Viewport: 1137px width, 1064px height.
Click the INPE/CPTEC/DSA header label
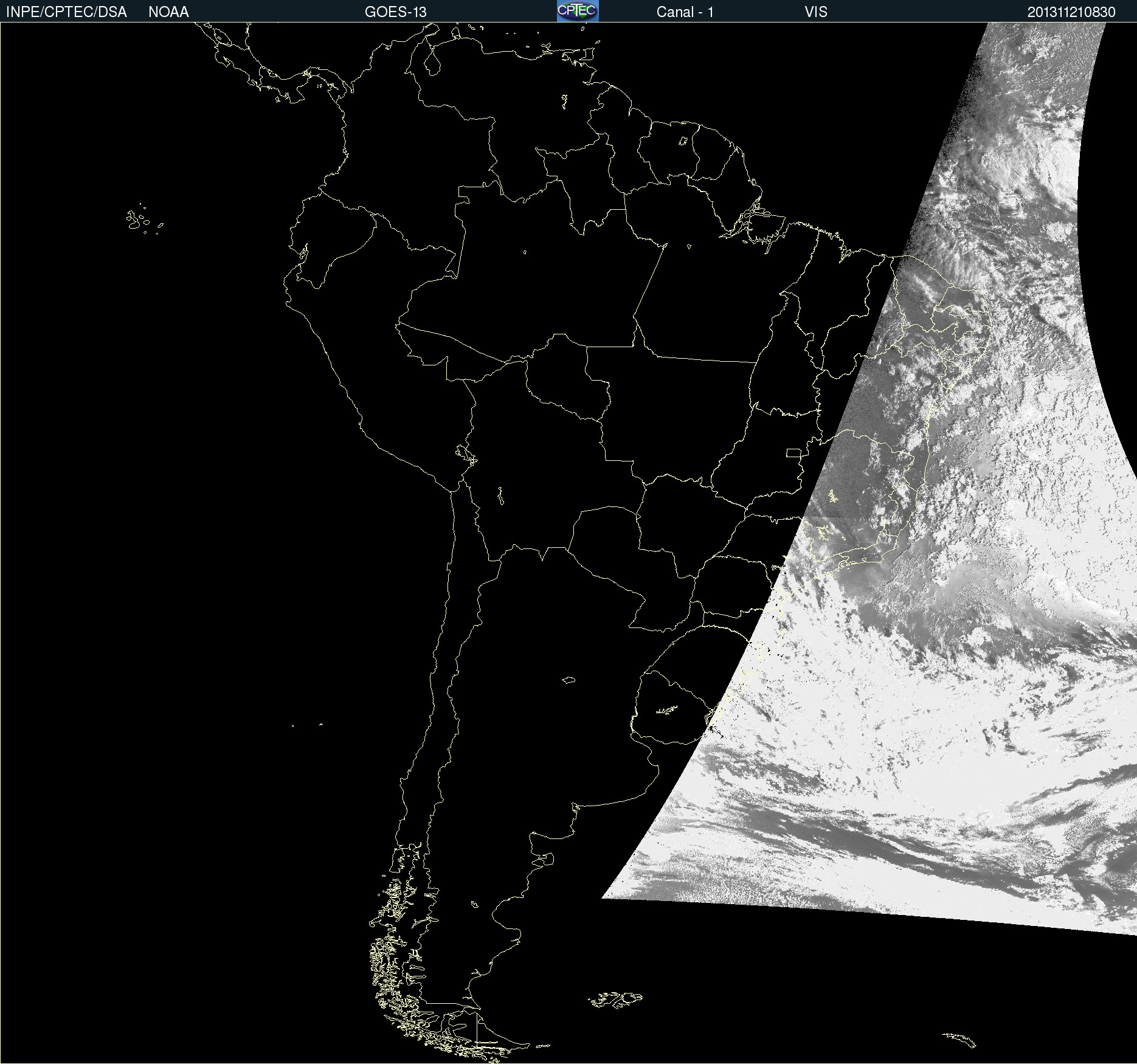click(x=66, y=12)
